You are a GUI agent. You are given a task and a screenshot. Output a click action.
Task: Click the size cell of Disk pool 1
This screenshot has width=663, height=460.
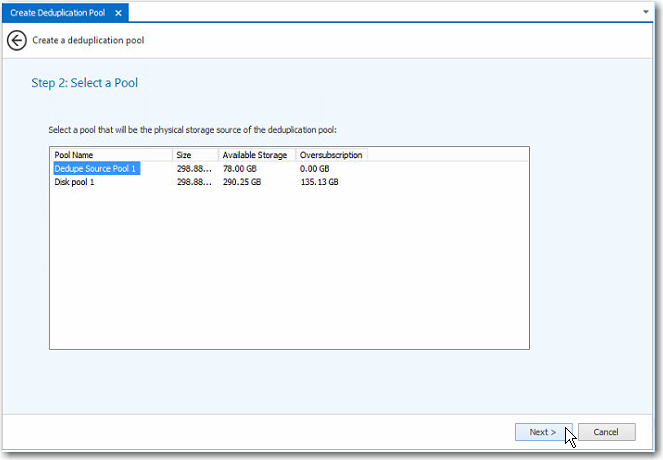[194, 182]
